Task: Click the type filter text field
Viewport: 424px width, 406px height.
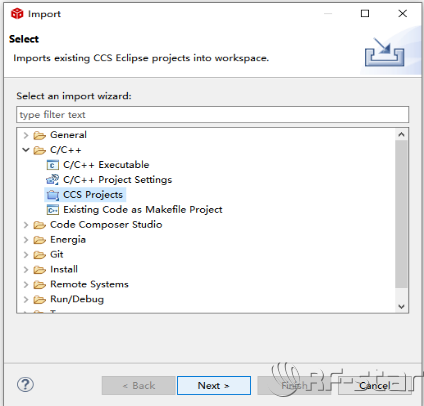Action: pyautogui.click(x=212, y=115)
